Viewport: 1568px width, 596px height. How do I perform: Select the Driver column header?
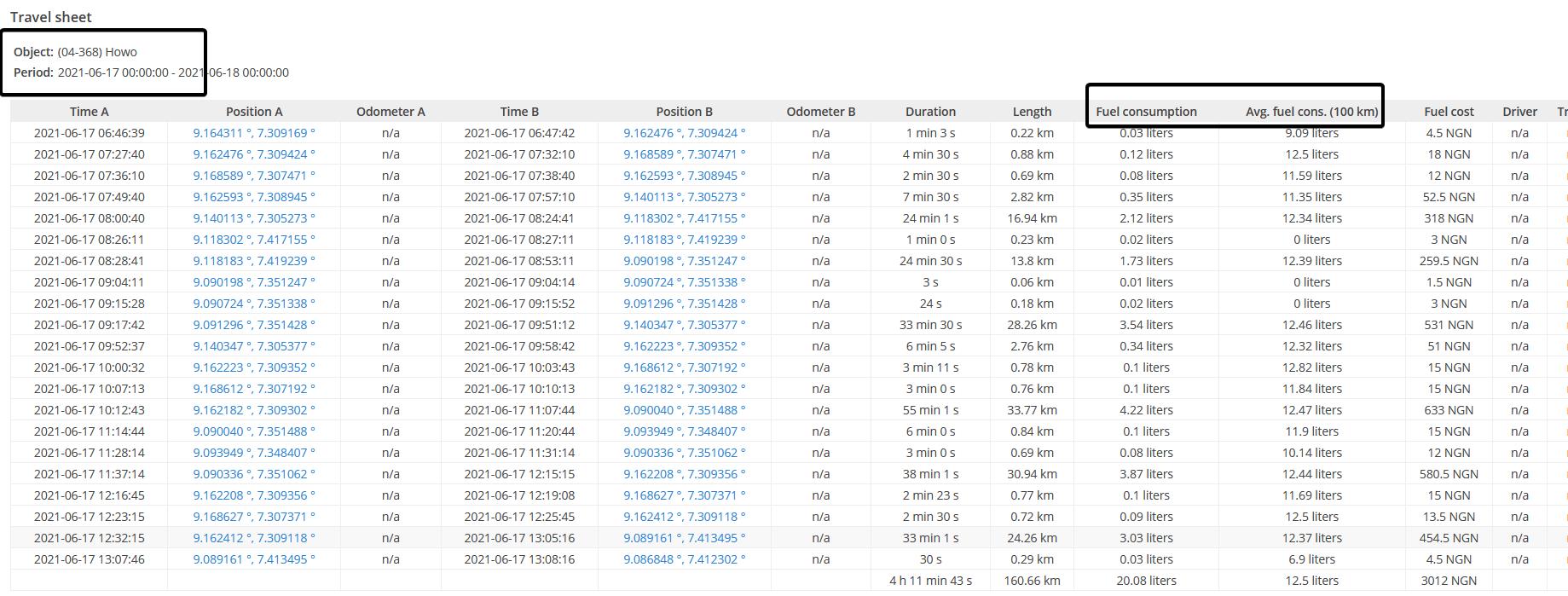coord(1519,112)
